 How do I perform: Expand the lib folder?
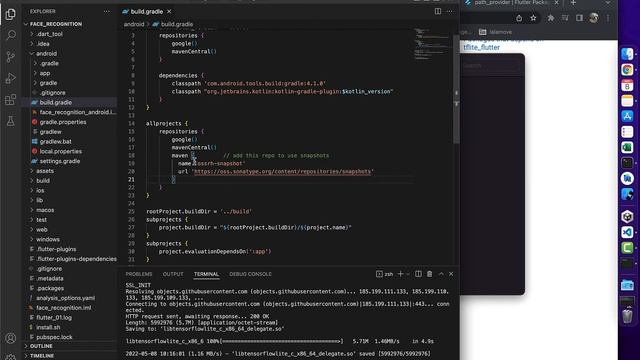40,200
